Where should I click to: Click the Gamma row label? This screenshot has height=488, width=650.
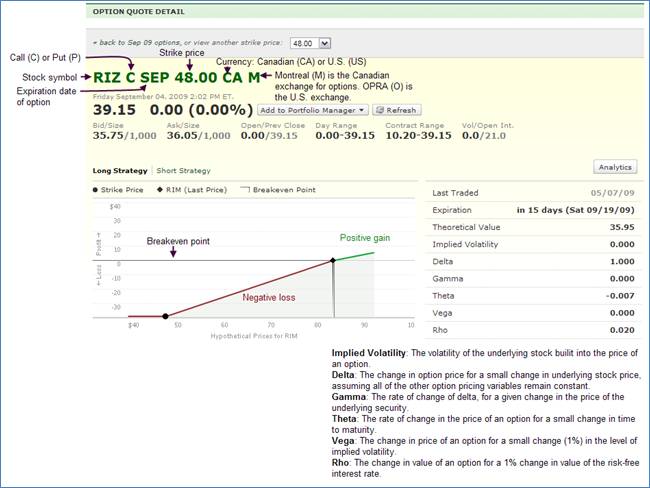[x=448, y=279]
